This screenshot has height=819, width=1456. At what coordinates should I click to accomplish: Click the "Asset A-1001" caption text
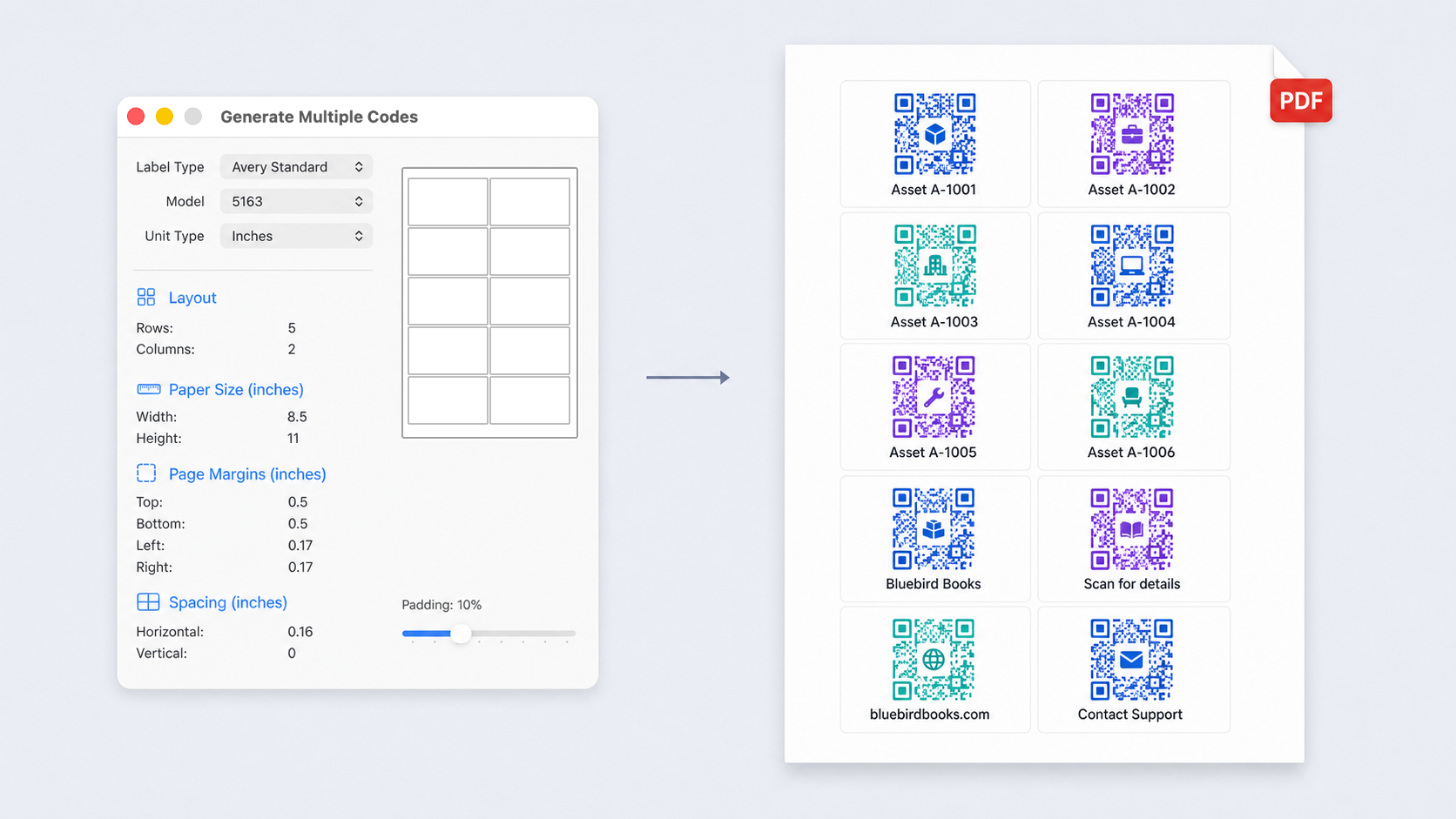(934, 190)
